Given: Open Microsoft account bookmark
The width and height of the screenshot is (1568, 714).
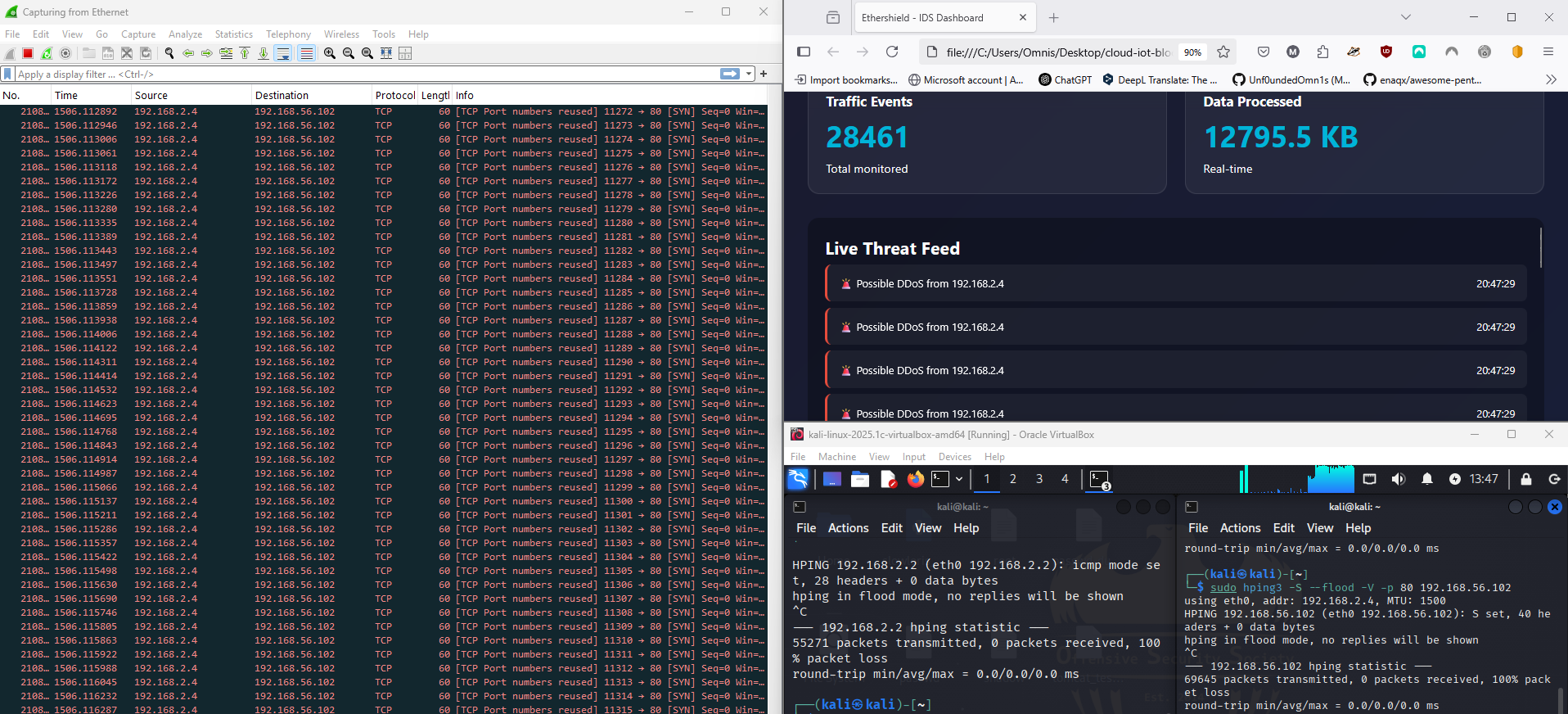Looking at the screenshot, I should [x=966, y=79].
